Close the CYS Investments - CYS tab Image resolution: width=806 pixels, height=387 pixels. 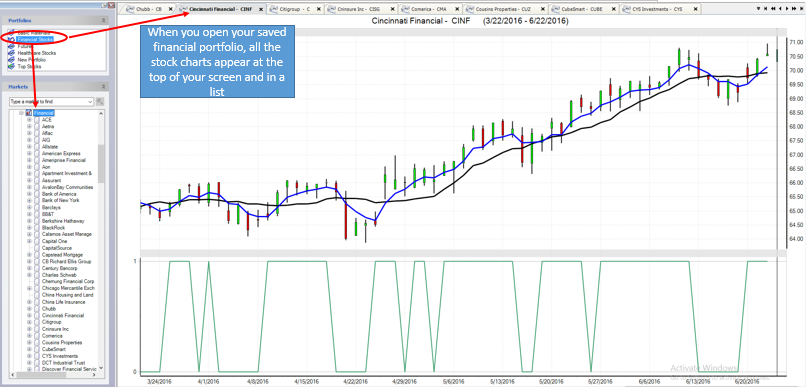pos(695,9)
